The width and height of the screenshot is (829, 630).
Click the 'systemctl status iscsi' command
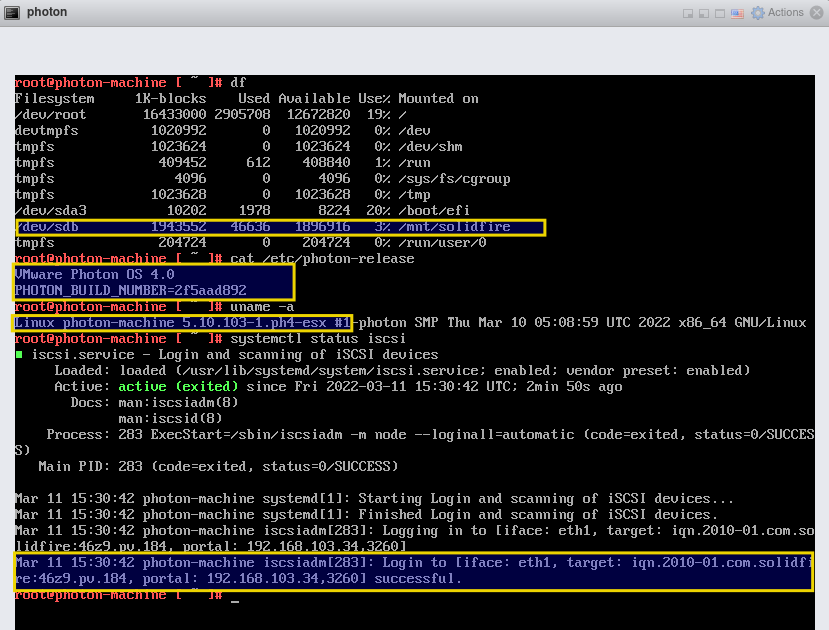pyautogui.click(x=318, y=338)
